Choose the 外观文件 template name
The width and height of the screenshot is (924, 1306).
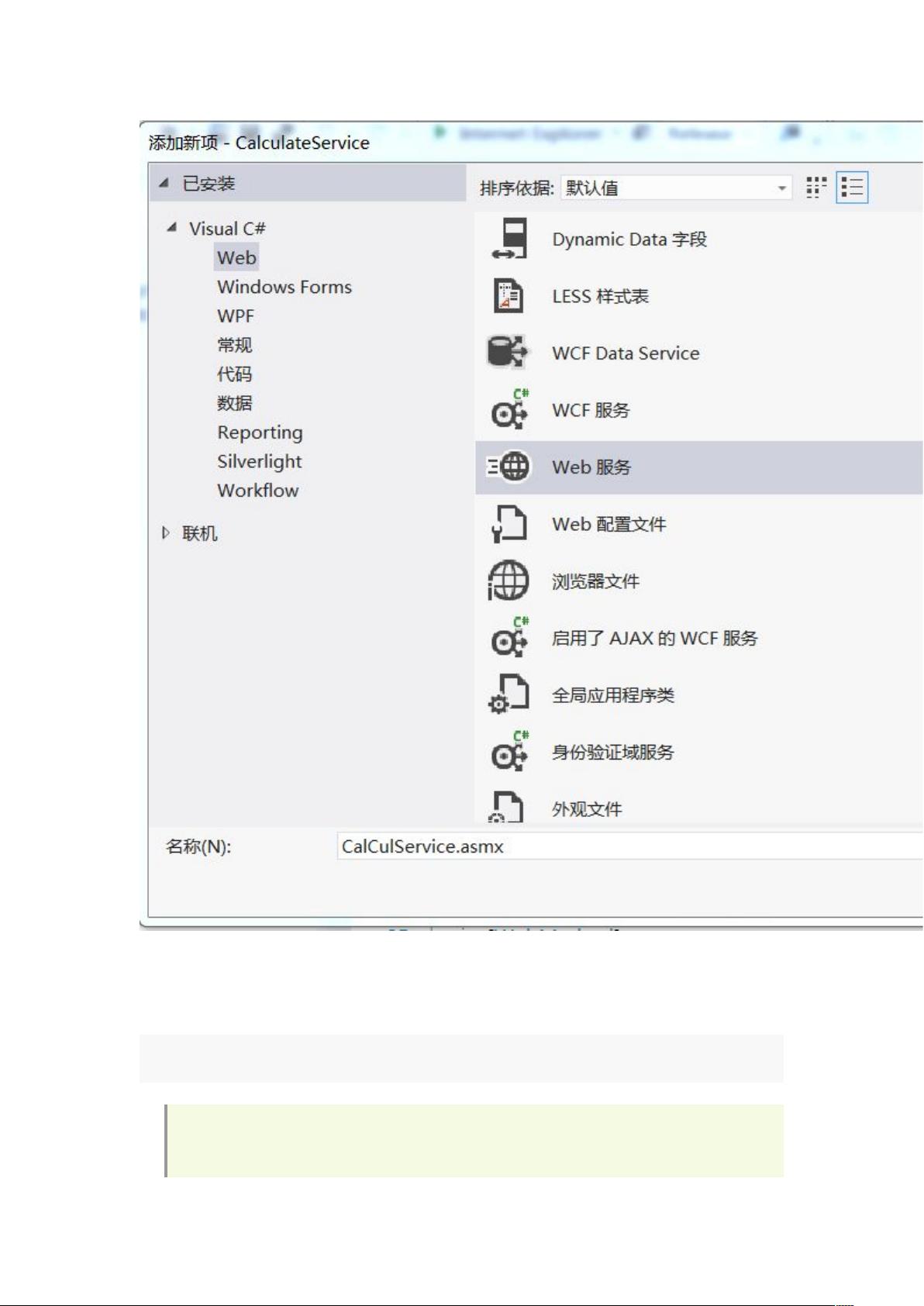[587, 809]
